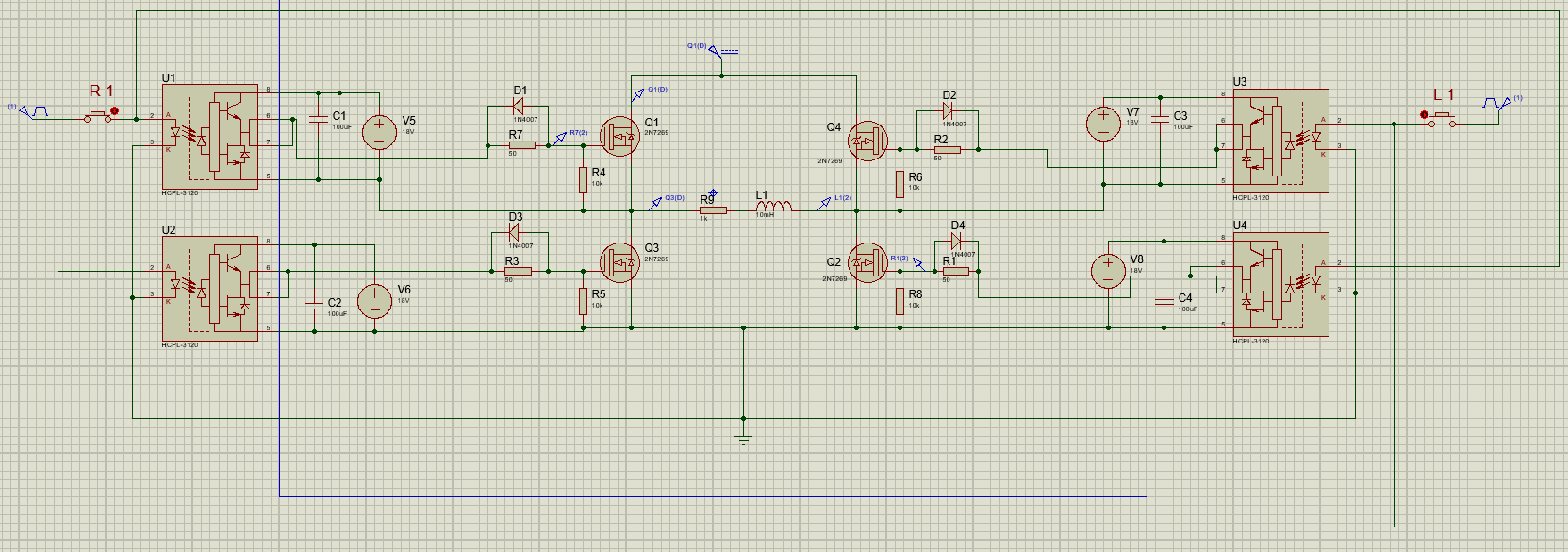Screen dimensions: 1568x552
Task: Select resistor R9 1k
Action: (x=713, y=210)
